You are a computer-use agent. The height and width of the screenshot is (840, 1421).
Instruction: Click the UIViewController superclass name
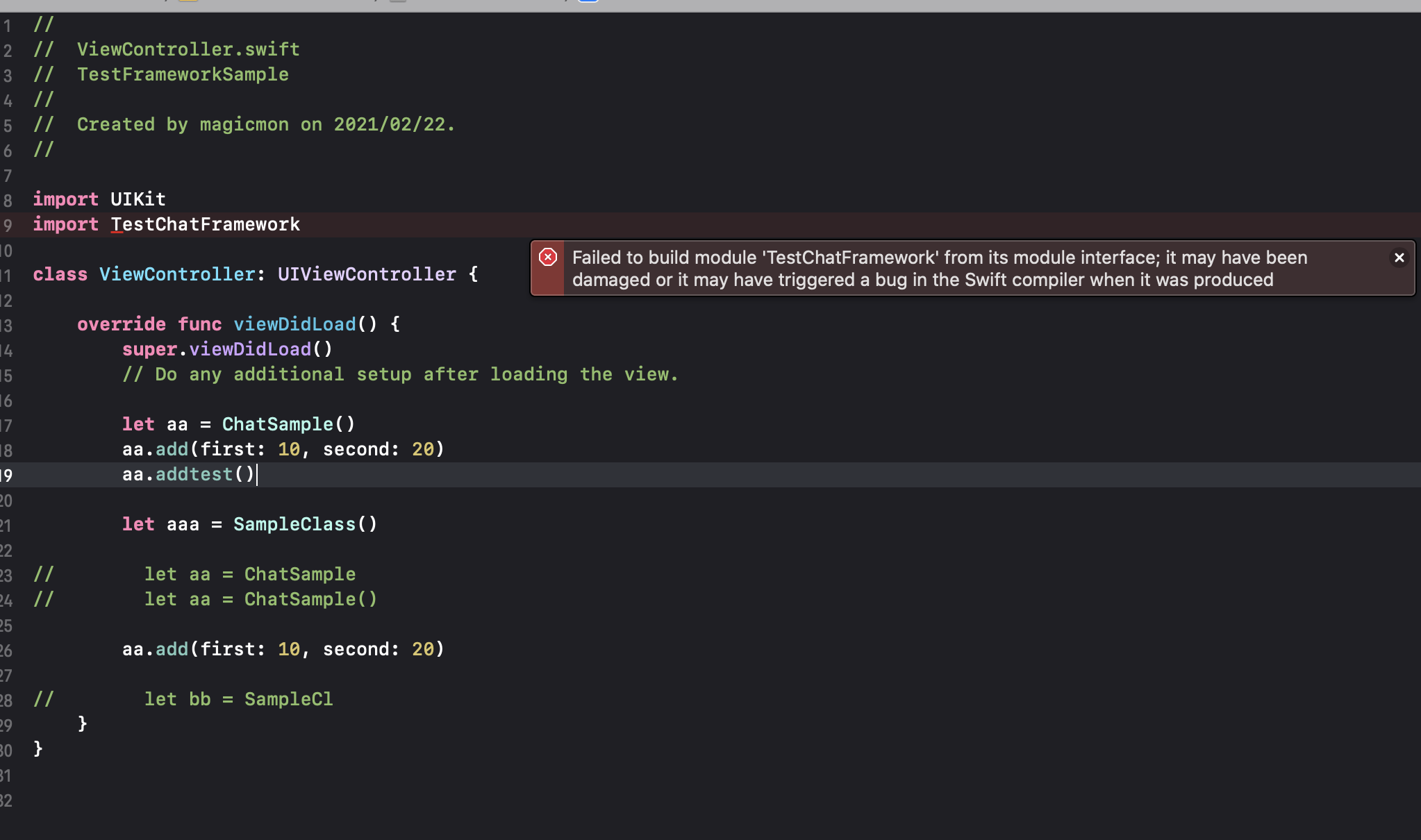(367, 274)
